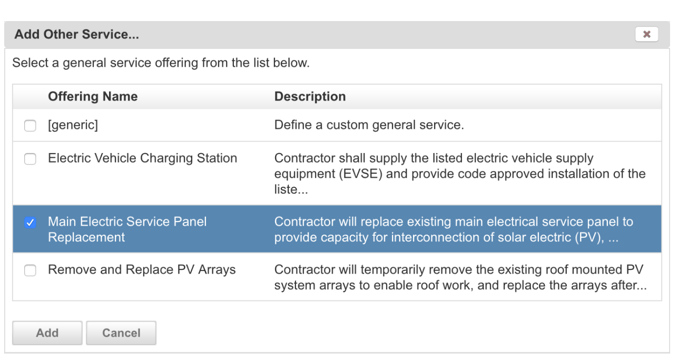This screenshot has width=688, height=363.
Task: Click the highlighted main electrical panel description
Action: point(454,229)
